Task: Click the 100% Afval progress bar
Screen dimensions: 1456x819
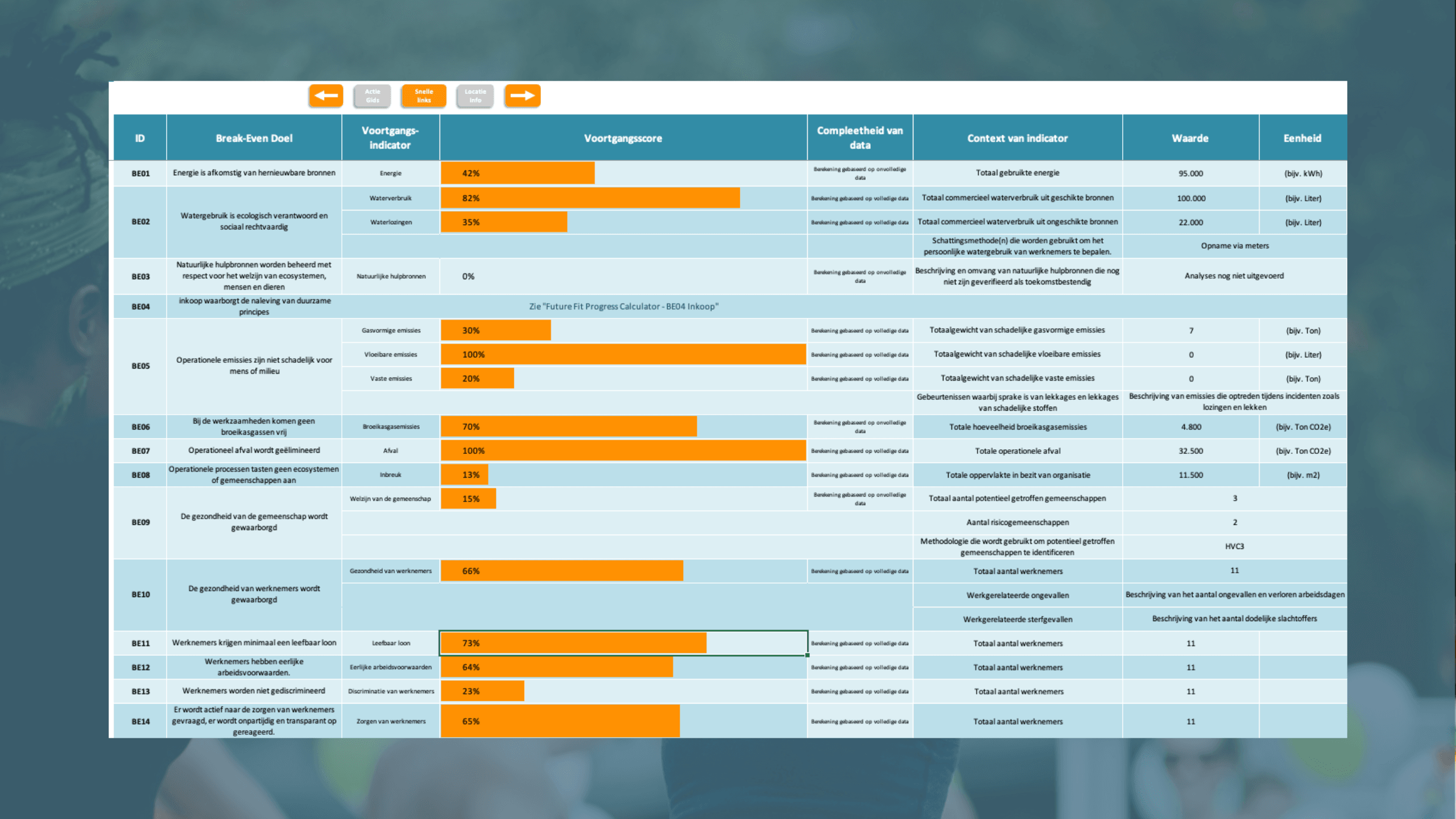Action: click(x=623, y=450)
